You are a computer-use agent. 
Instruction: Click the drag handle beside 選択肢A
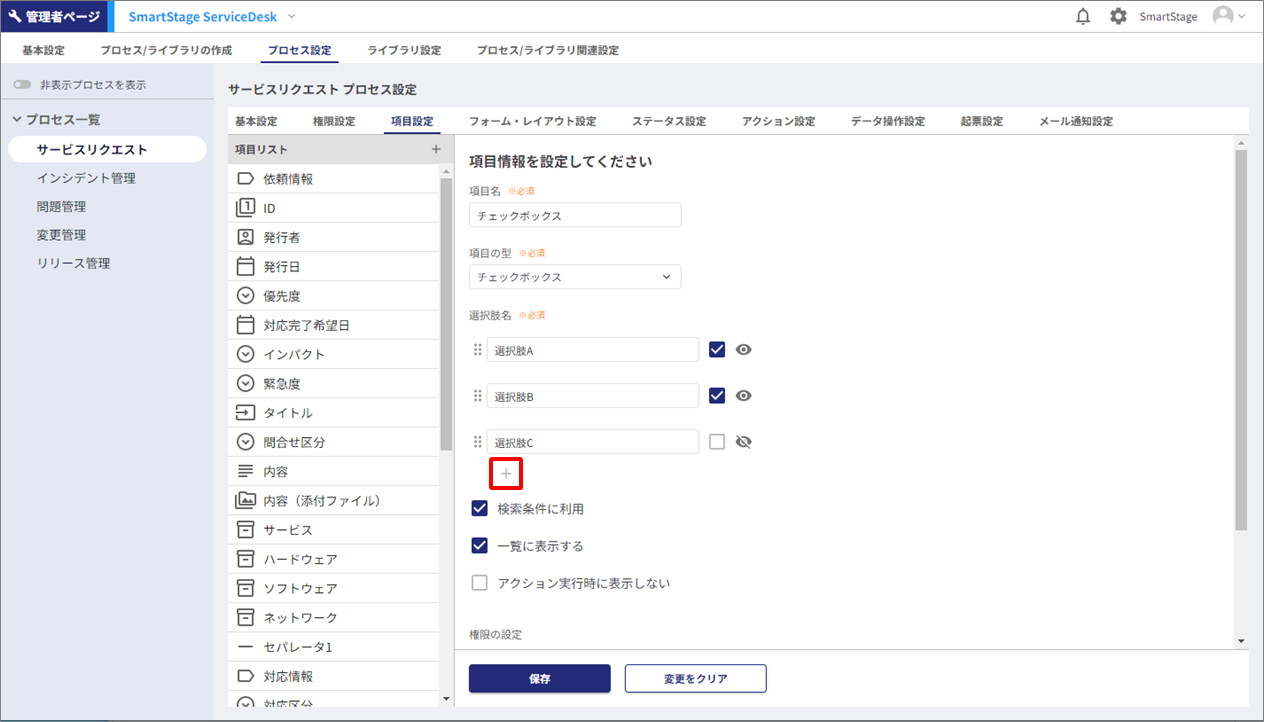pyautogui.click(x=477, y=350)
